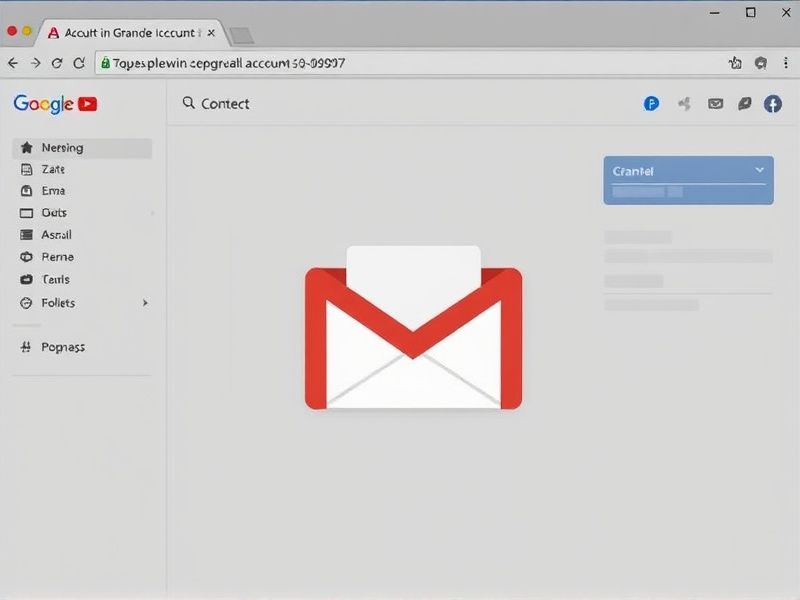
Task: Click the first reload icon
Action: (x=57, y=63)
